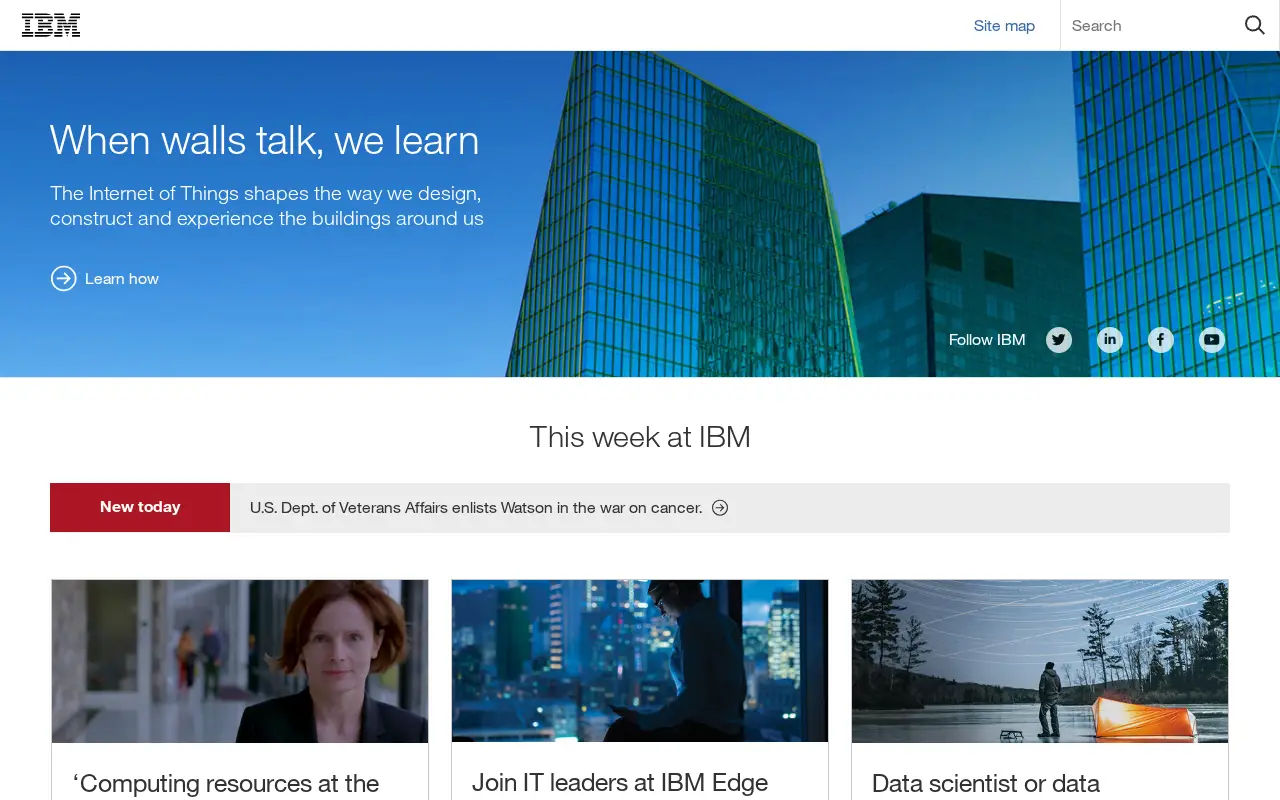The width and height of the screenshot is (1280, 800).
Task: Open the orange tent lake photo thumbnail
Action: [1040, 661]
